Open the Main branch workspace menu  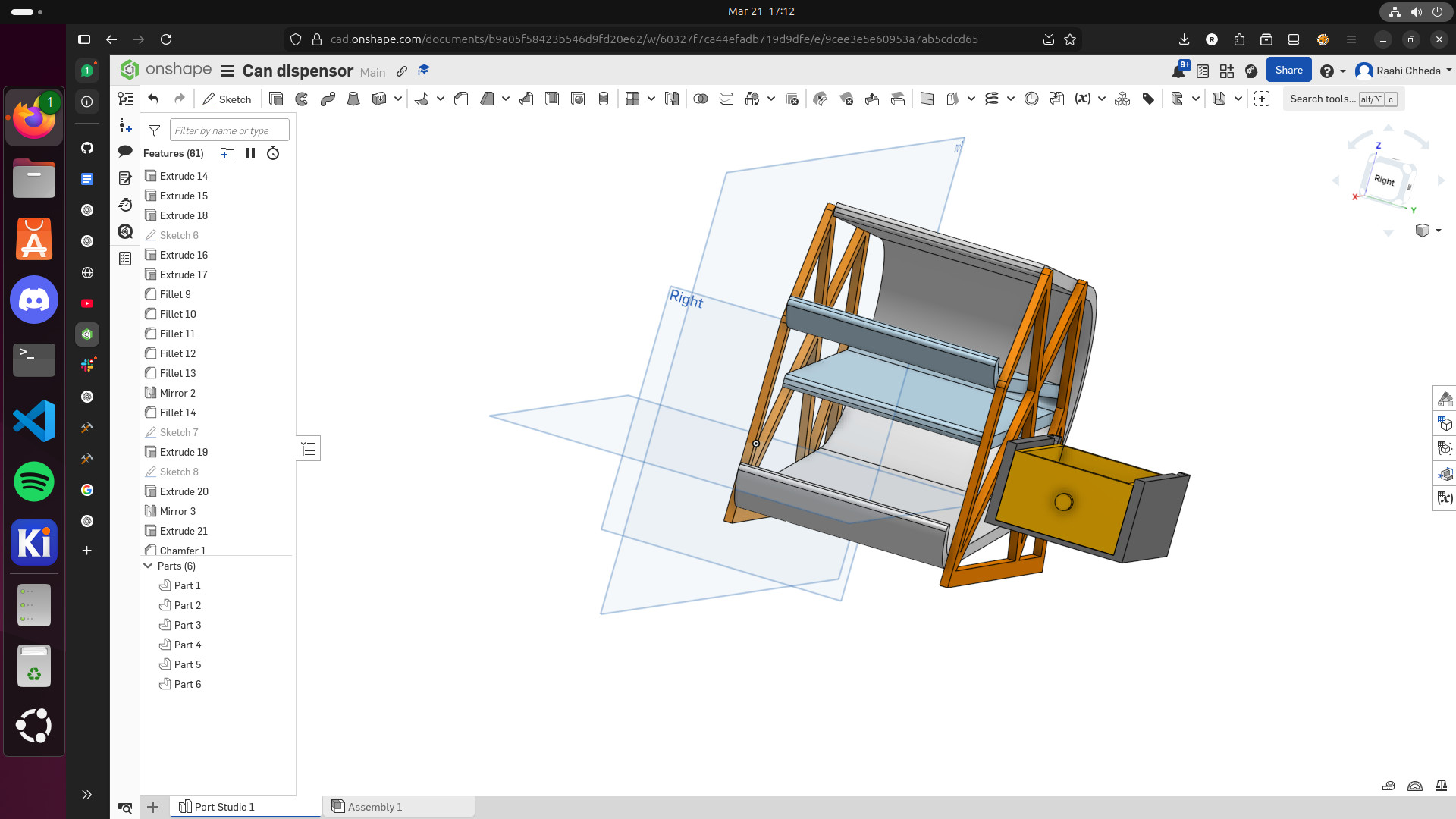[x=372, y=72]
